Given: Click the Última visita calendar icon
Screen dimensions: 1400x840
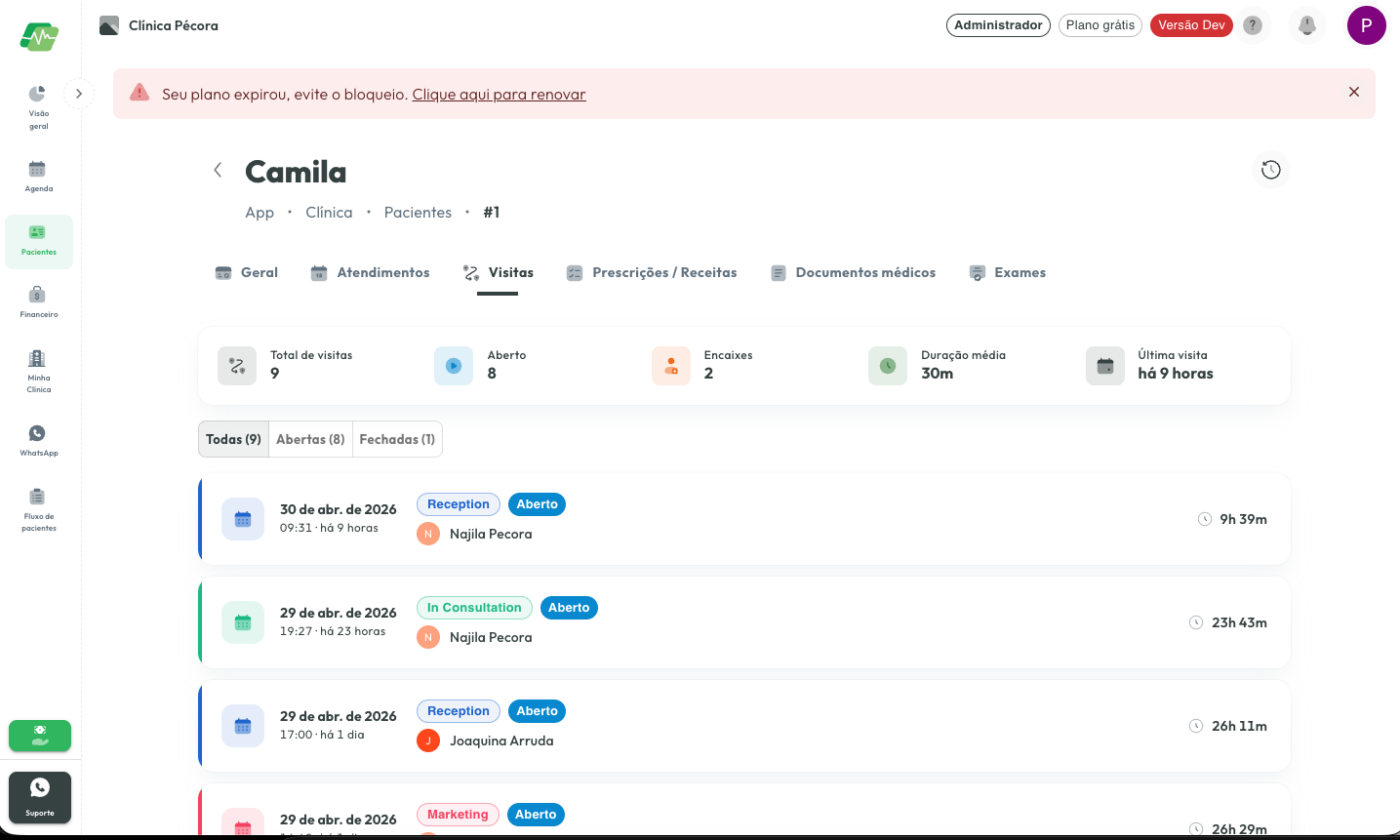Looking at the screenshot, I should pos(1105,366).
